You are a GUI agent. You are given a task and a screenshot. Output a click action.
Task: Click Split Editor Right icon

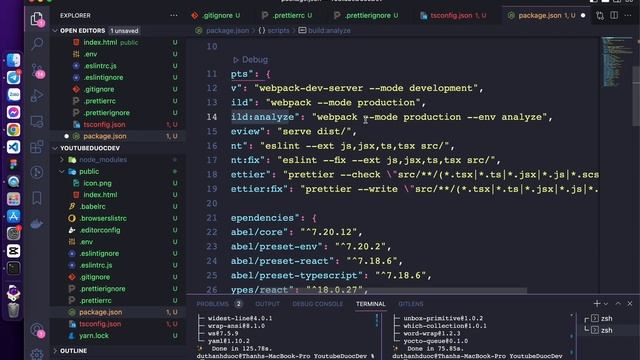pos(613,16)
